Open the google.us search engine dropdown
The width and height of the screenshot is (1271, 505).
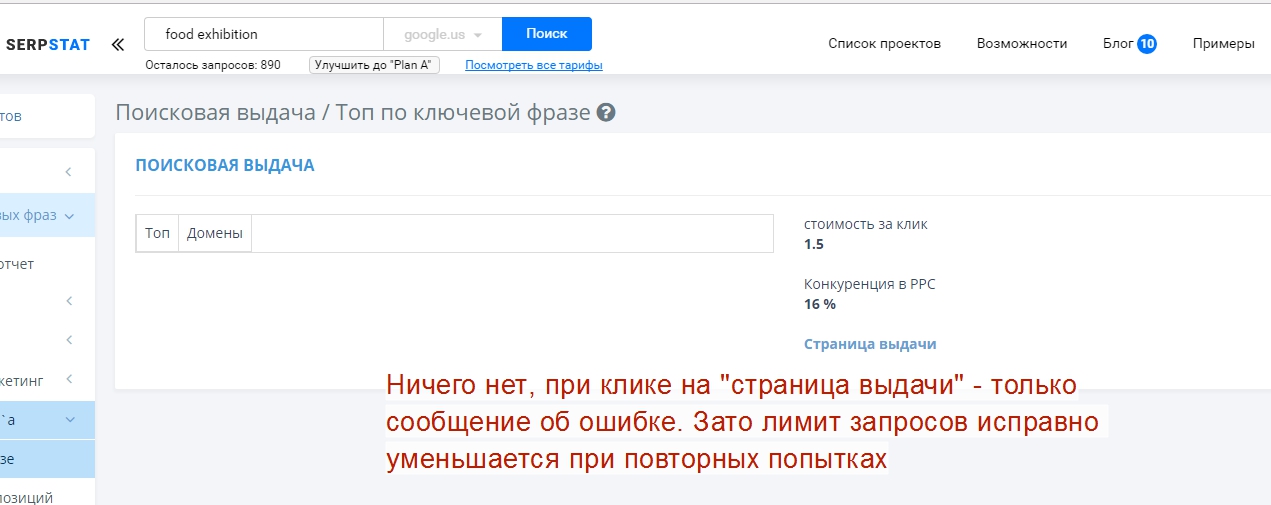(442, 34)
